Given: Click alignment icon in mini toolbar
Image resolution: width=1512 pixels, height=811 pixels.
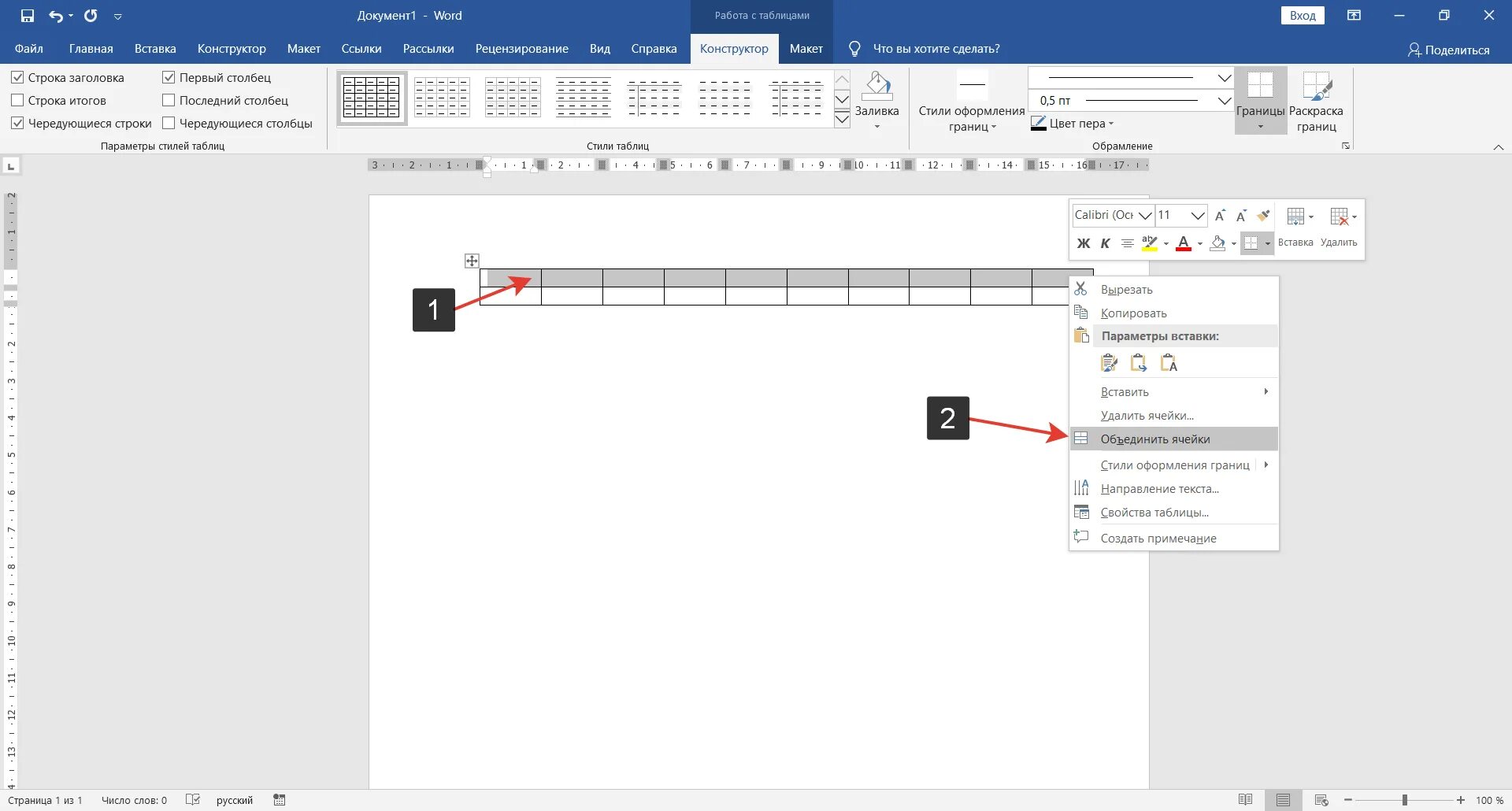Looking at the screenshot, I should point(1127,243).
